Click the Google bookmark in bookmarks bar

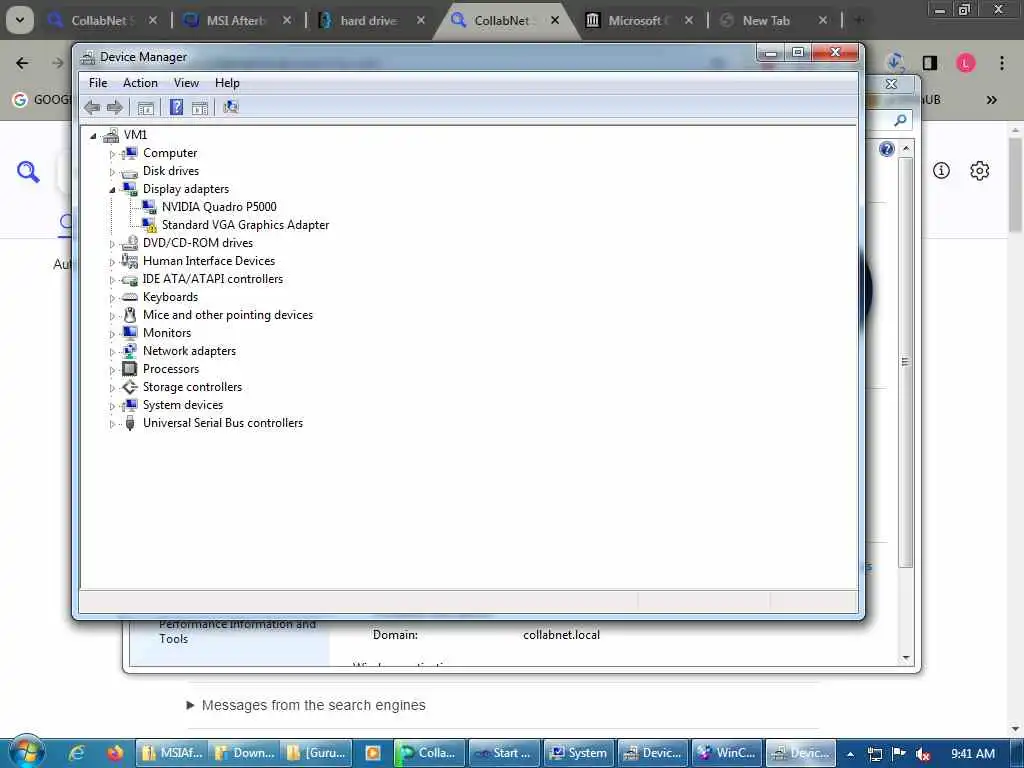(x=40, y=100)
